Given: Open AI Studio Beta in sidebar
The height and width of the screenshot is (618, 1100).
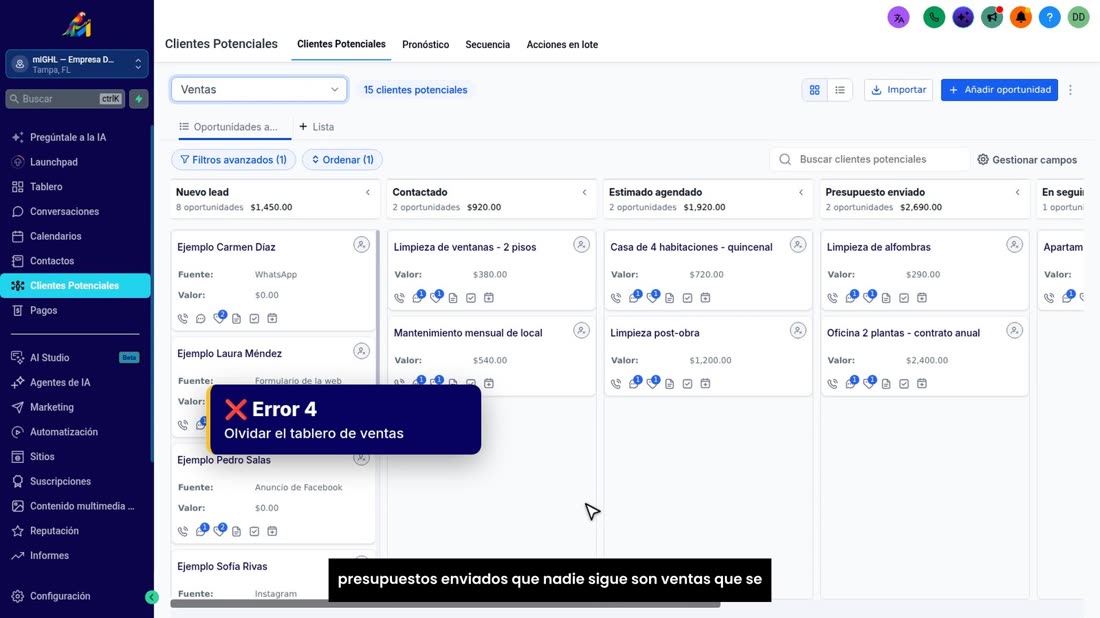Looking at the screenshot, I should (x=76, y=358).
